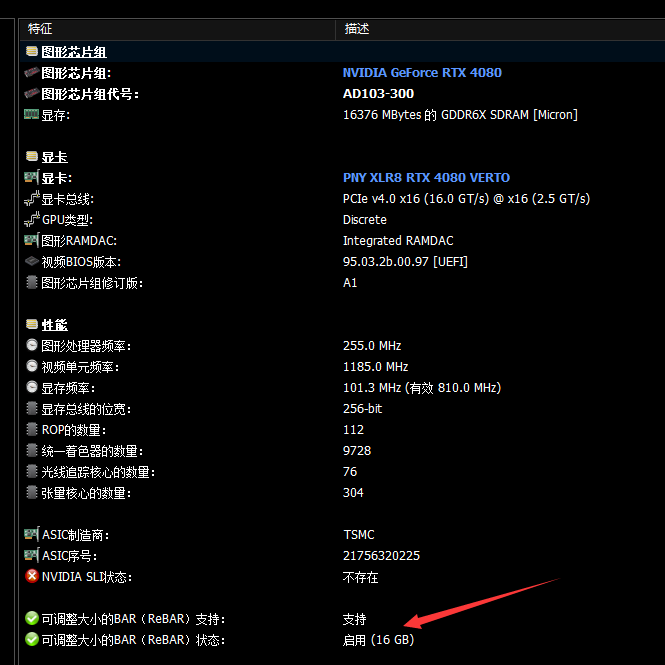The width and height of the screenshot is (665, 665).
Task: Select the AD103-300 value
Action: 378,93
